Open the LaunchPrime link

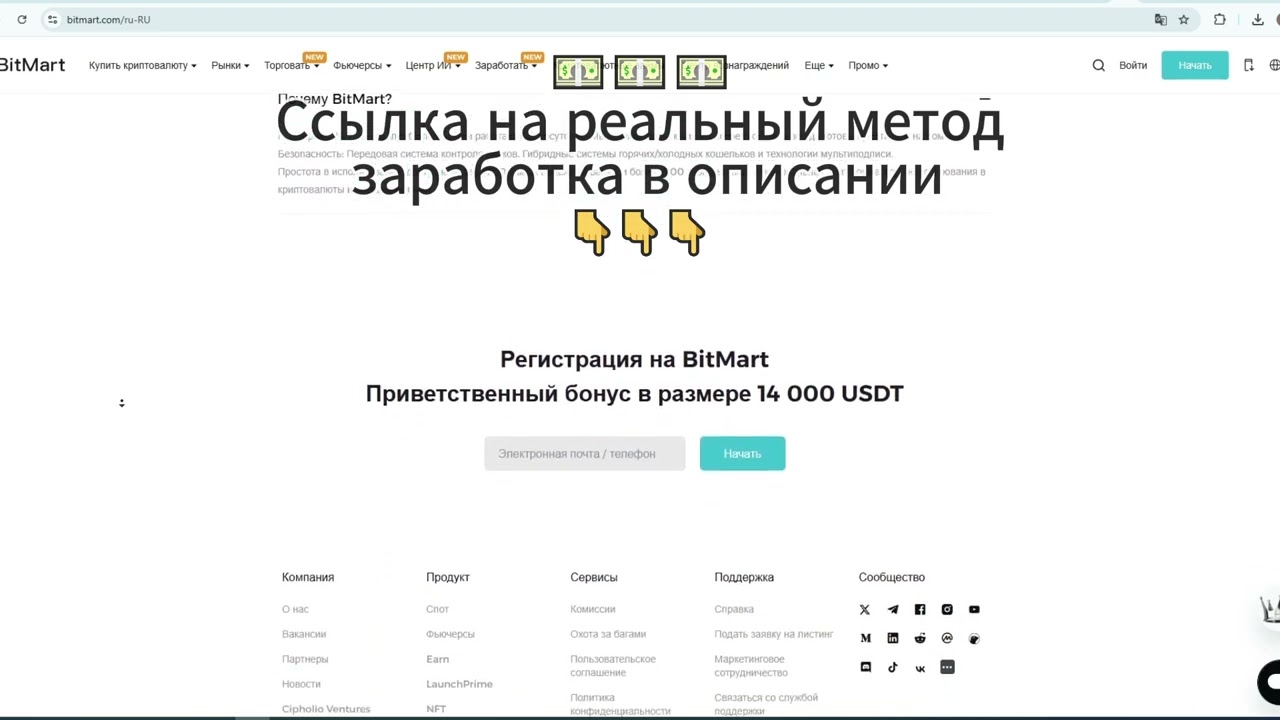[459, 684]
